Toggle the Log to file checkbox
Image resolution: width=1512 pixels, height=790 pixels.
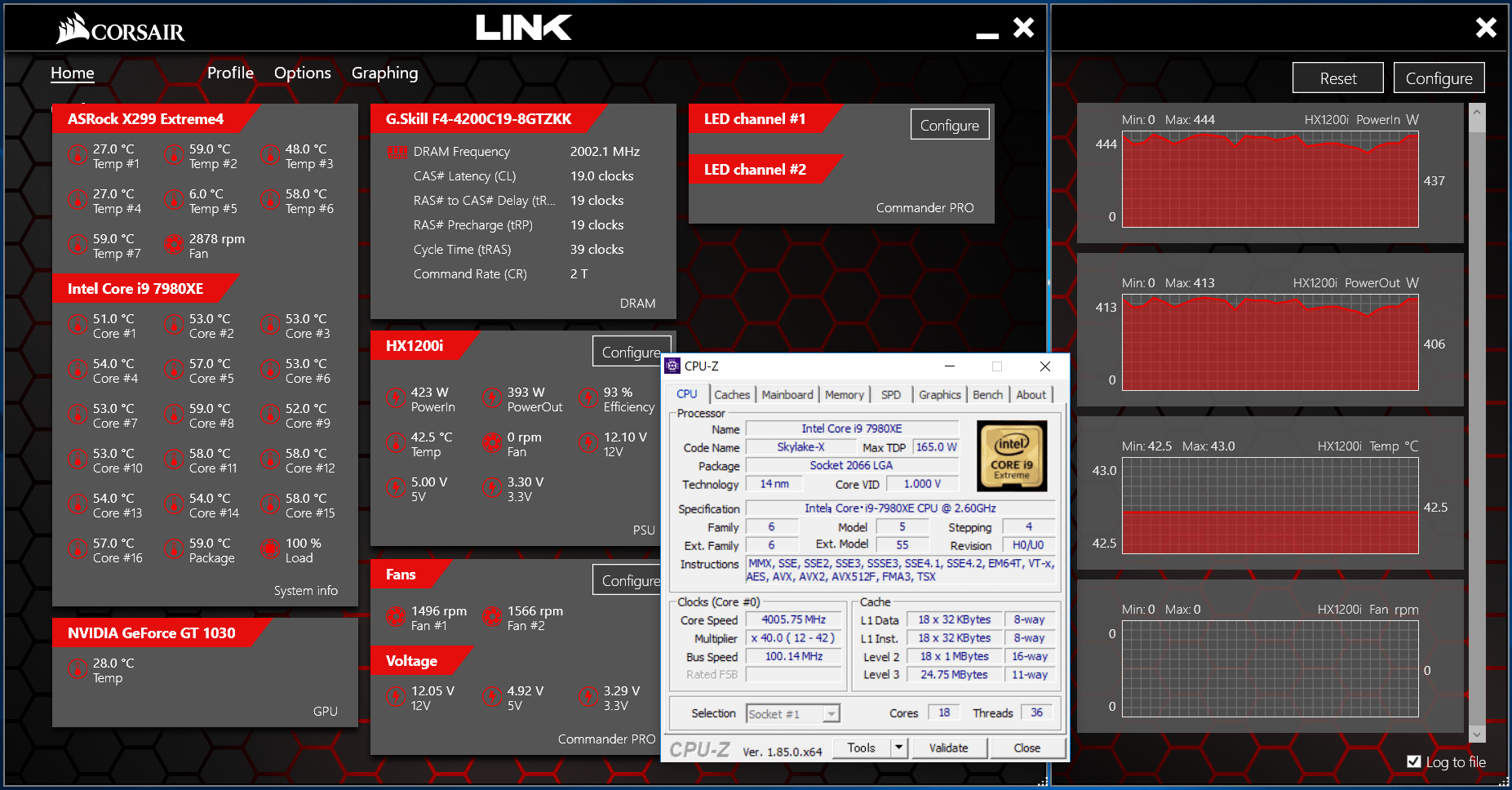1414,761
